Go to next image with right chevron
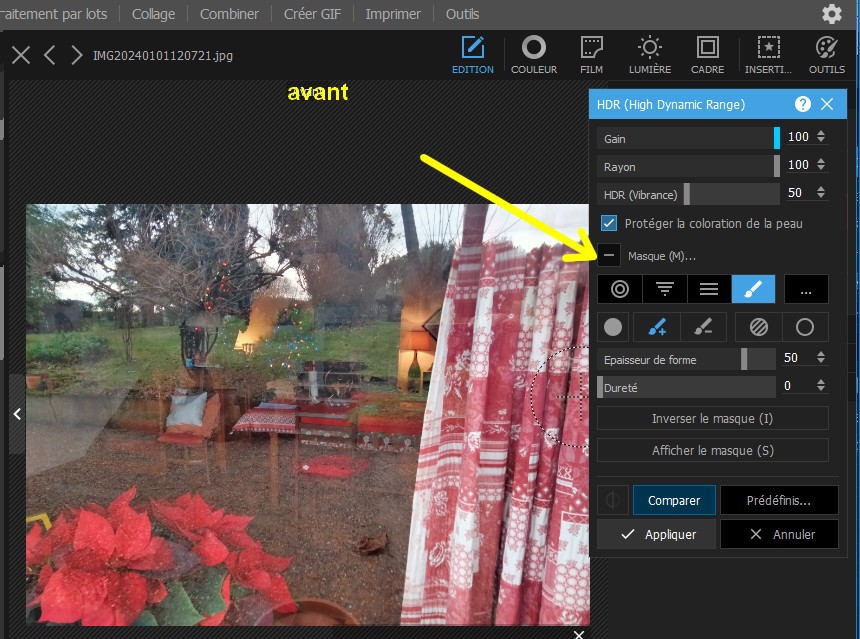The image size is (860, 639). [x=77, y=55]
